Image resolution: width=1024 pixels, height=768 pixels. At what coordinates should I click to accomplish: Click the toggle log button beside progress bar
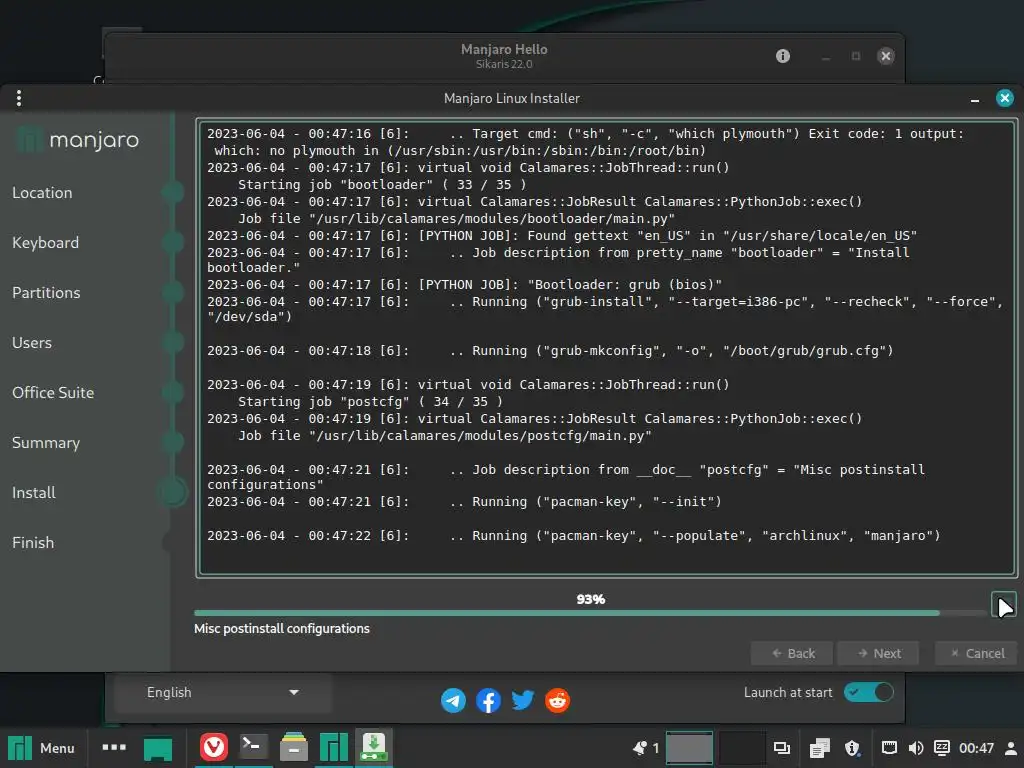(x=1003, y=604)
